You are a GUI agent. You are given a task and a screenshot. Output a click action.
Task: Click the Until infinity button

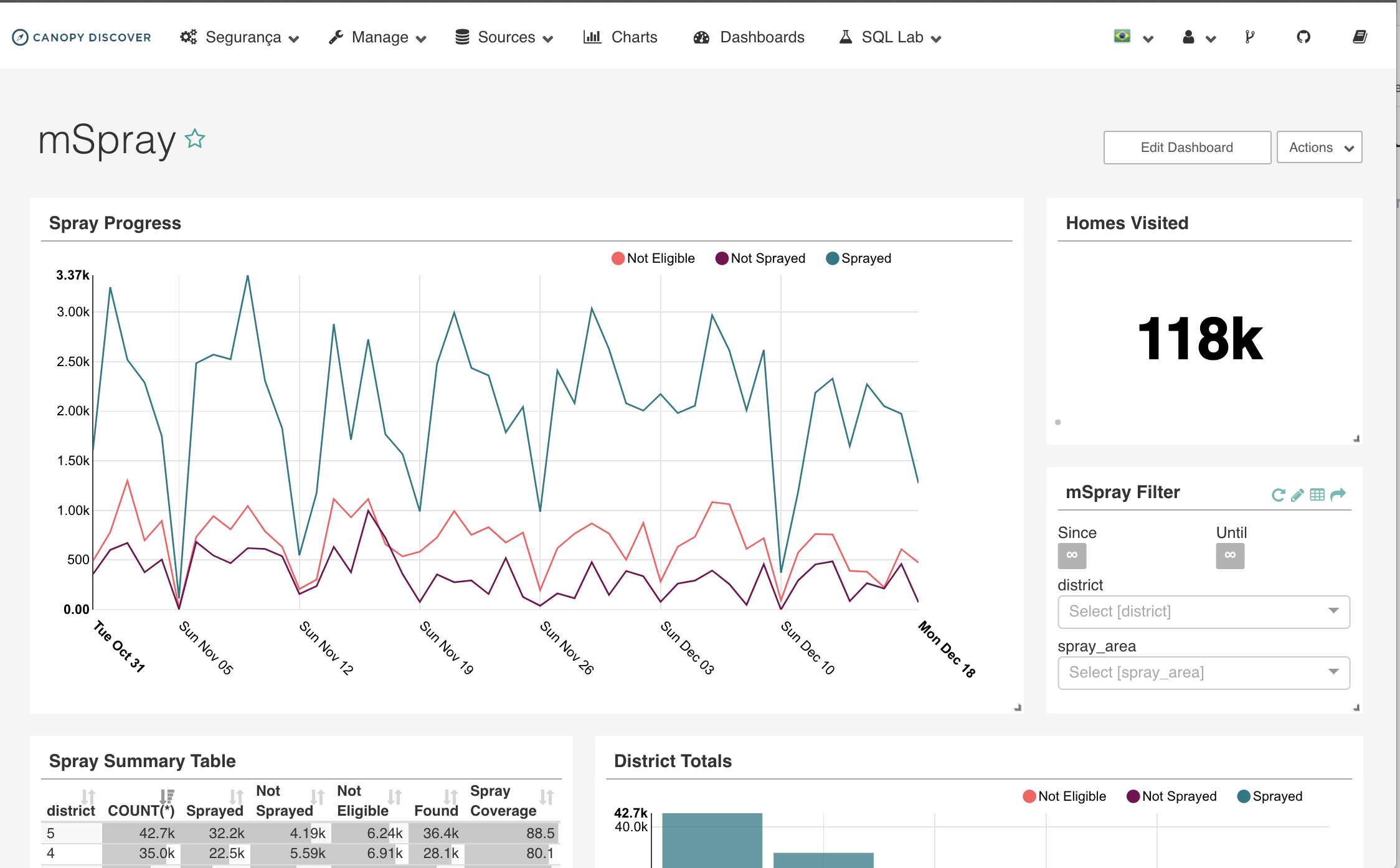[1230, 555]
